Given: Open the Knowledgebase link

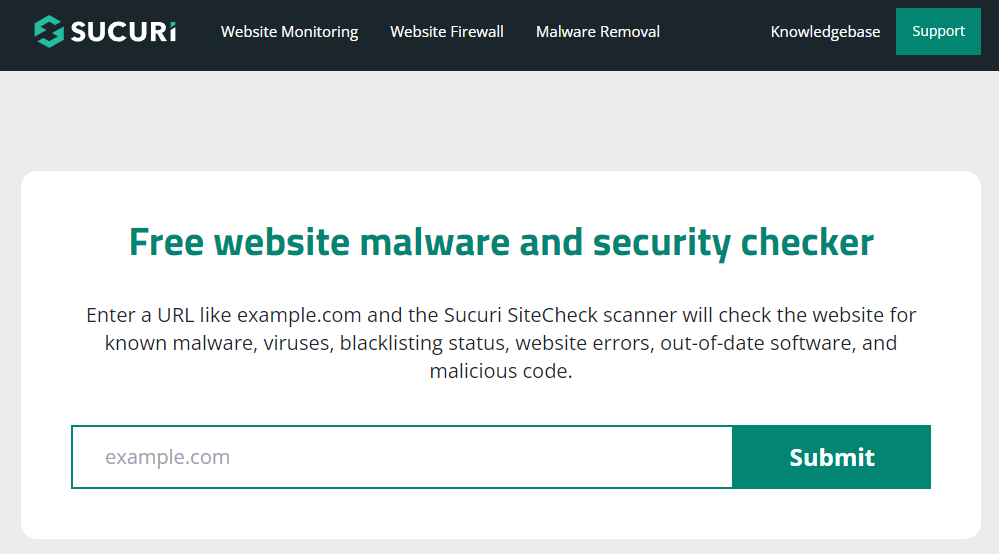Looking at the screenshot, I should coord(825,32).
